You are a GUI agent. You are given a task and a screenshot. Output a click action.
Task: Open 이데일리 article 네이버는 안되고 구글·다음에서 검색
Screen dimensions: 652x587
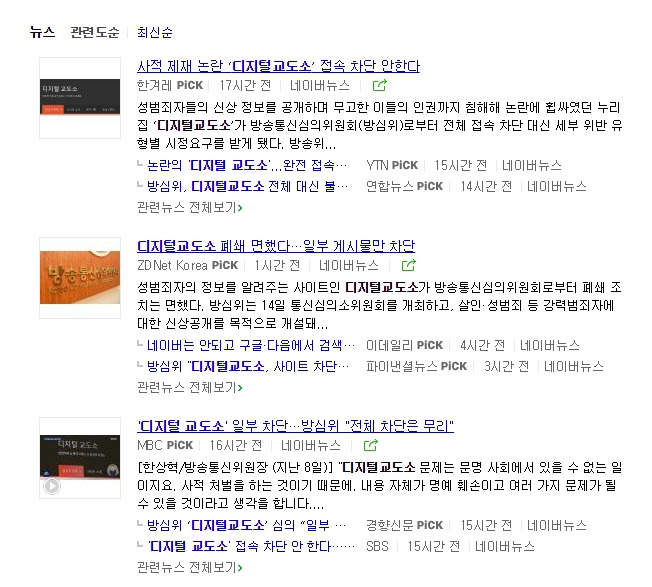[251, 345]
